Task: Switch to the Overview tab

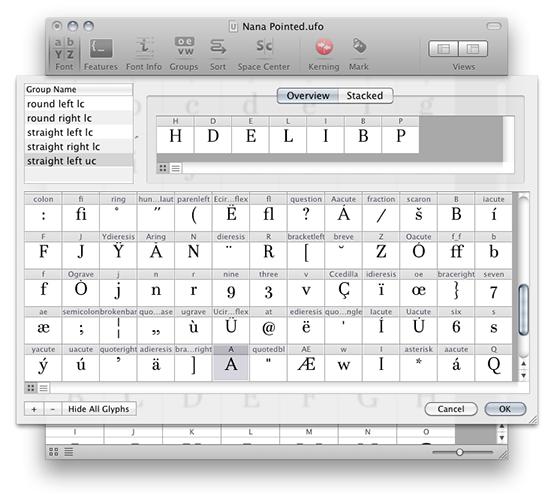Action: click(x=308, y=96)
